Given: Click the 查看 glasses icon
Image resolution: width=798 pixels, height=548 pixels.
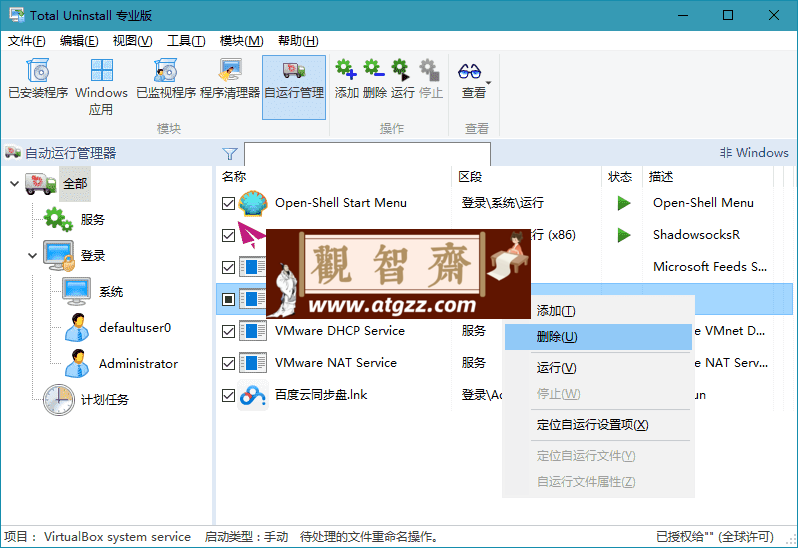Looking at the screenshot, I should [469, 71].
